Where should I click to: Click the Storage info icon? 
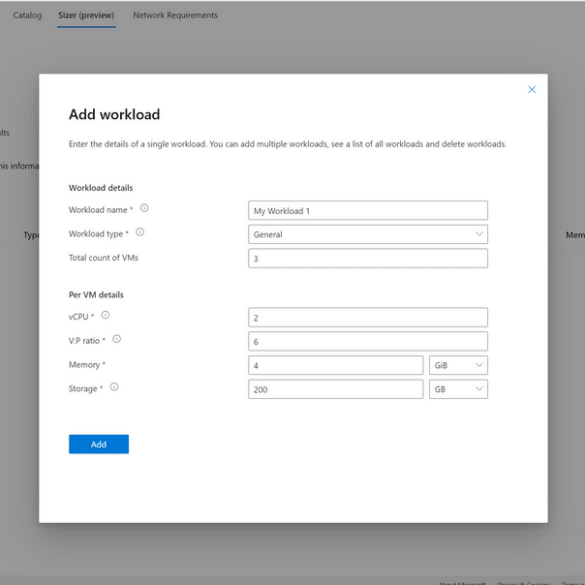tap(114, 387)
